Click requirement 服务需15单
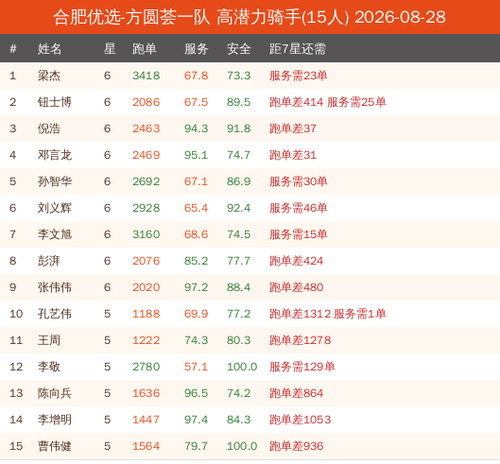 tap(298, 234)
